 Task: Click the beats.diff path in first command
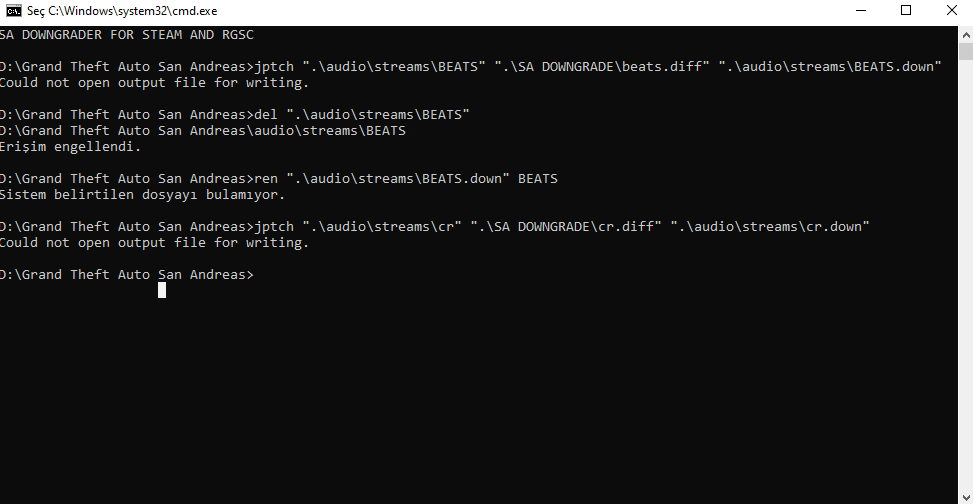click(x=606, y=66)
